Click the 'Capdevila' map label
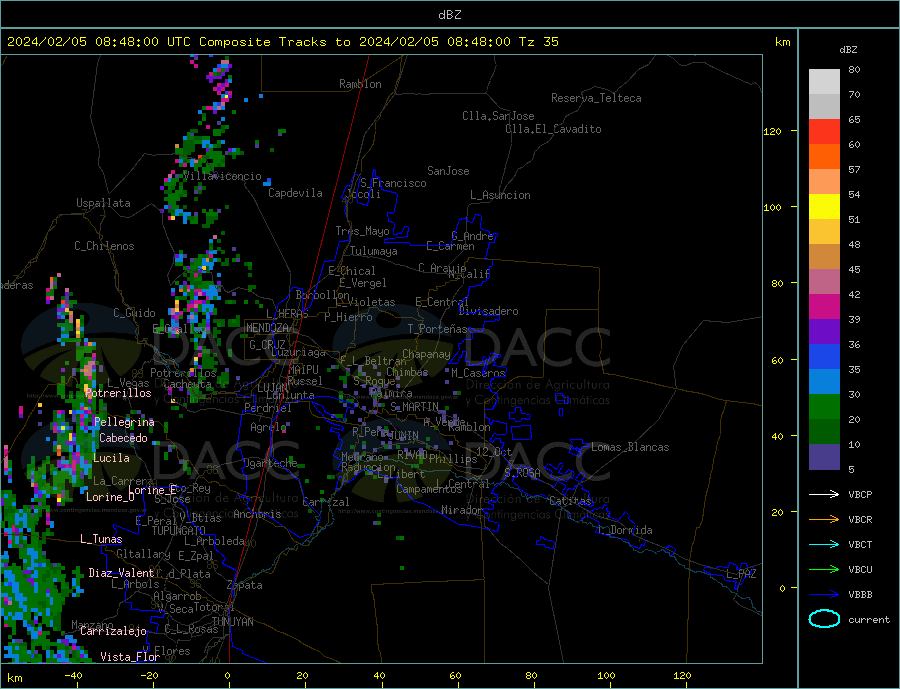 [295, 193]
